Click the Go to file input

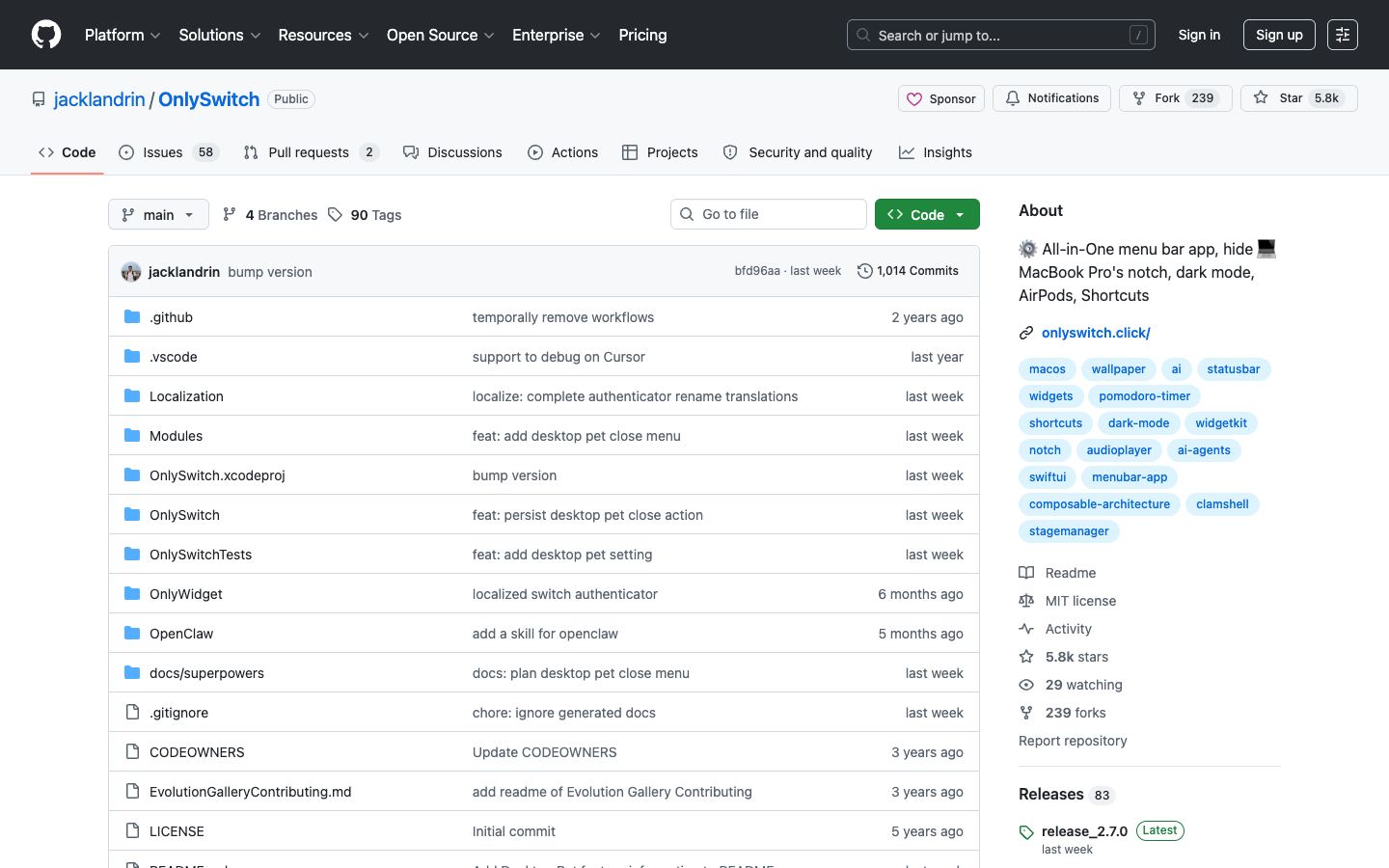click(x=769, y=214)
